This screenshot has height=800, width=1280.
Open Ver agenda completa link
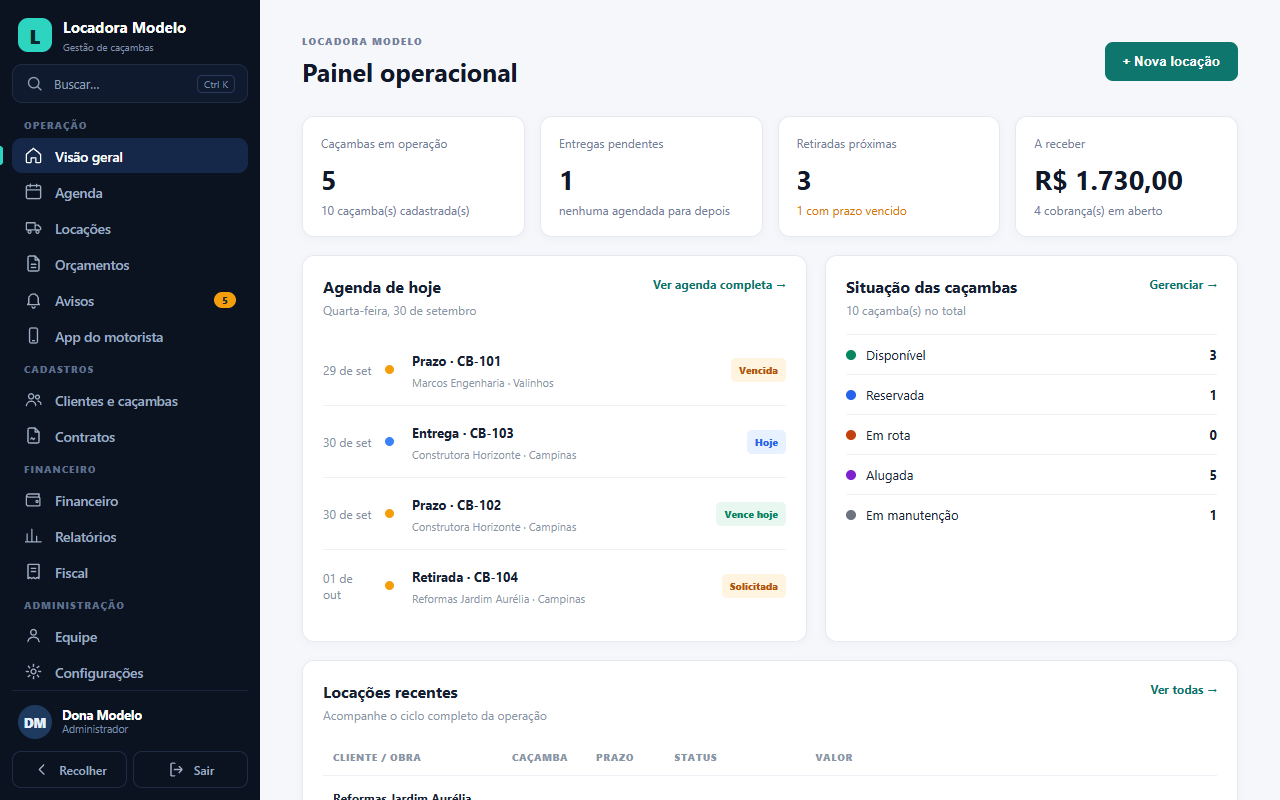point(720,285)
